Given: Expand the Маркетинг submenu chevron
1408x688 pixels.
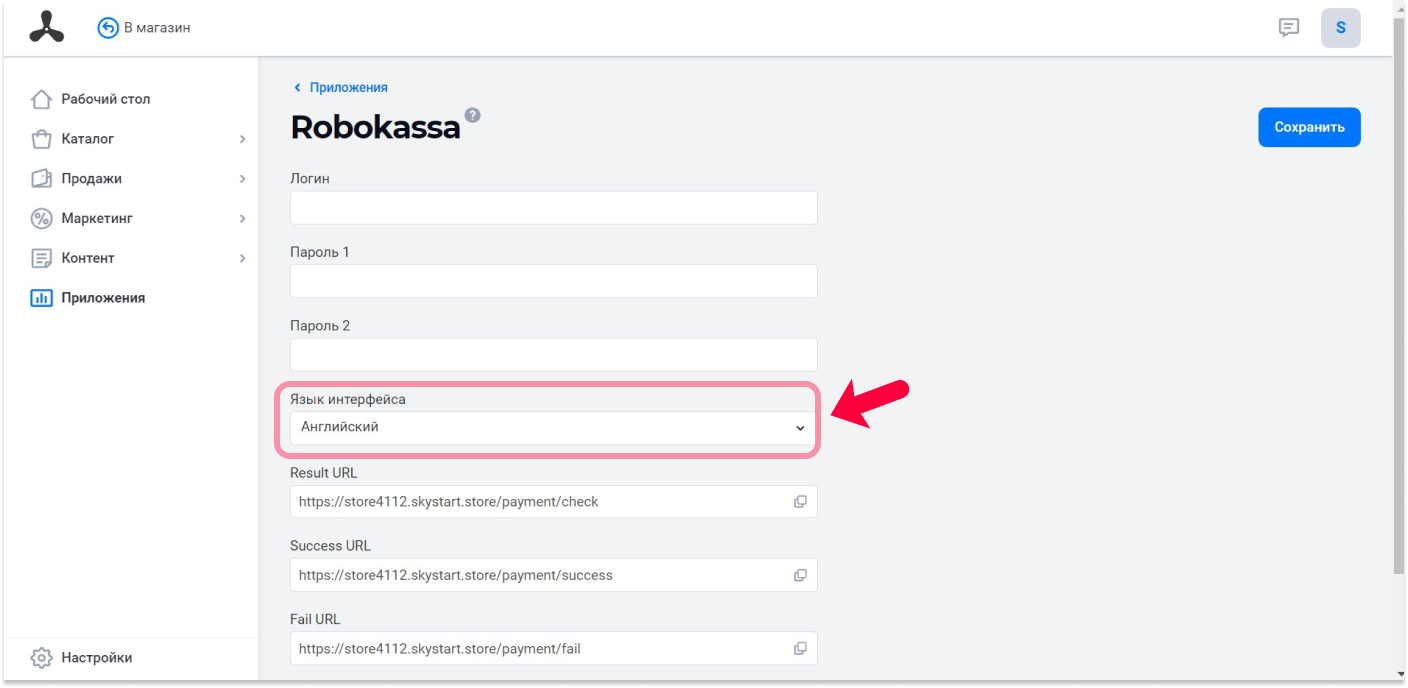Looking at the screenshot, I should [x=242, y=218].
